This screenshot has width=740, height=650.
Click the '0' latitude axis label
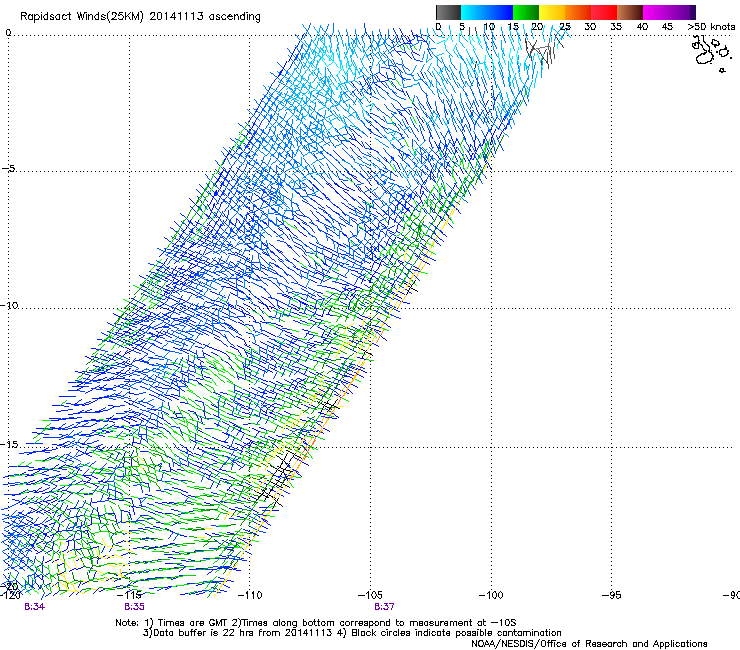click(8, 33)
